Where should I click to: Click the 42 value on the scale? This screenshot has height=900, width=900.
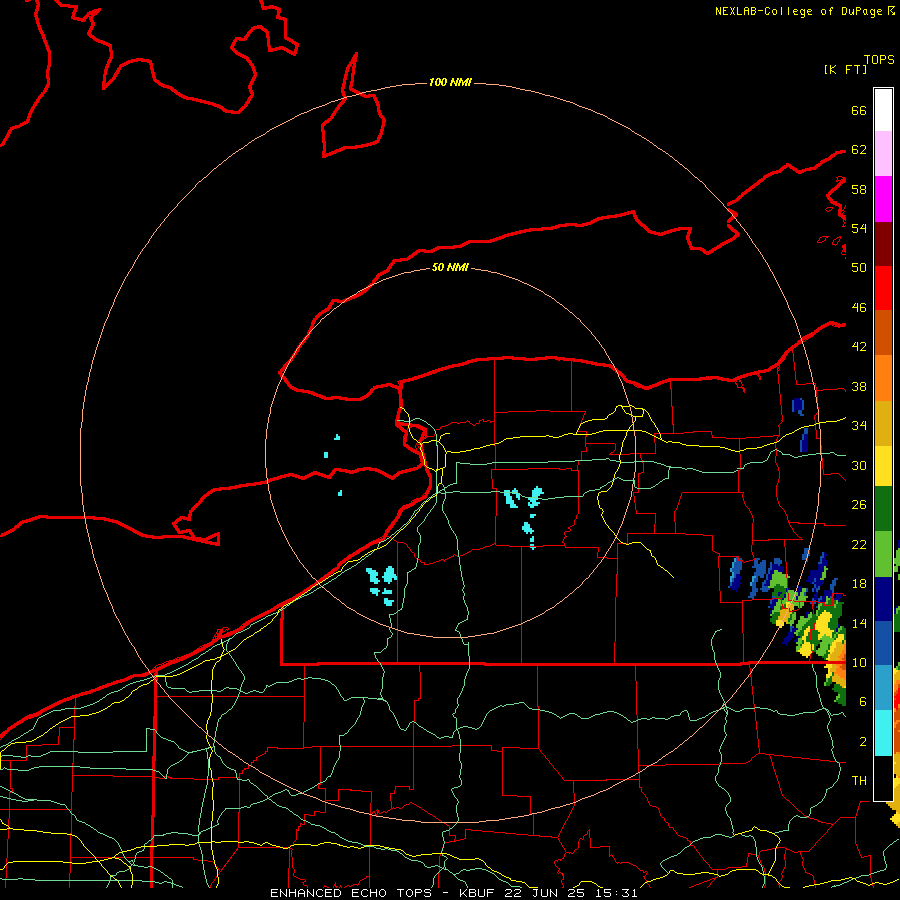(859, 347)
